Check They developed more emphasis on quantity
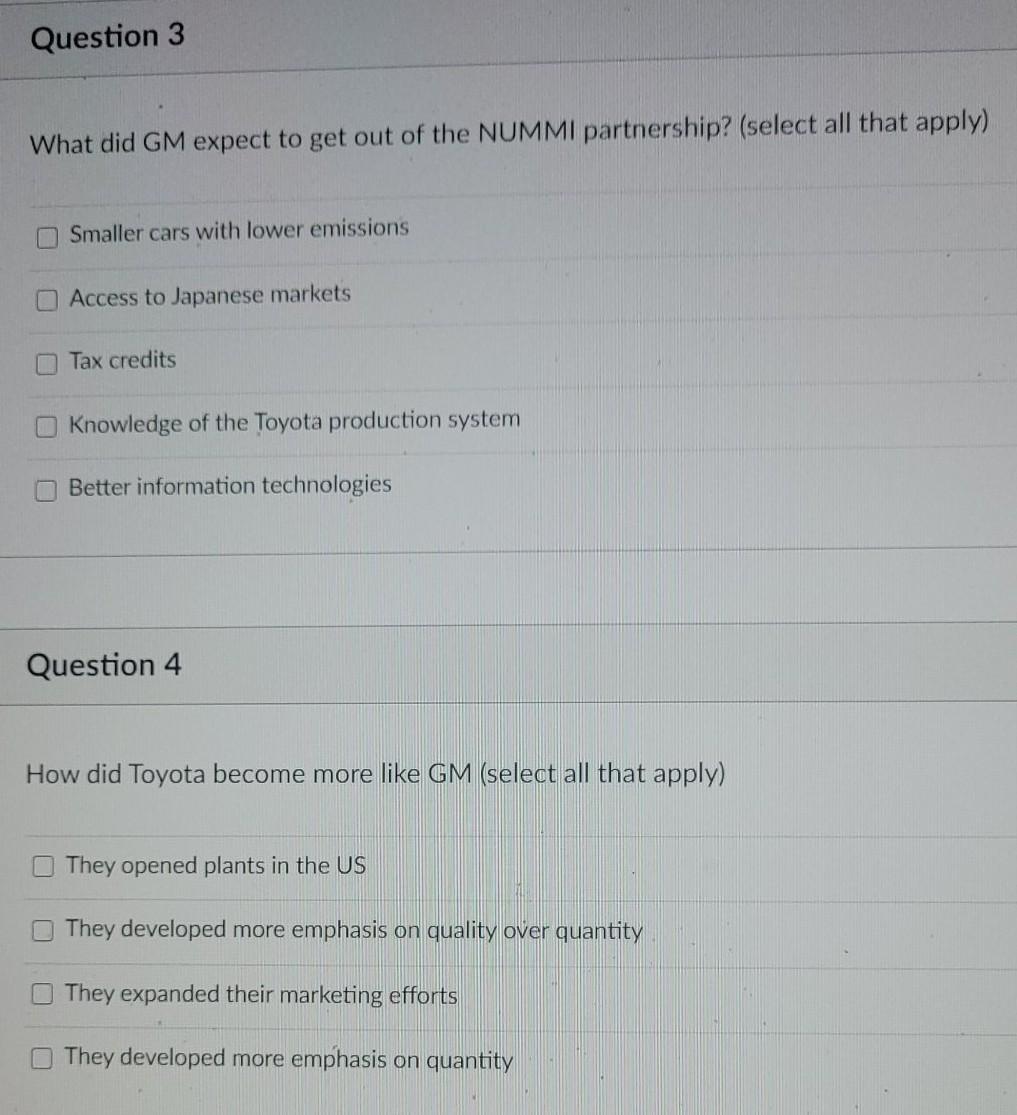Screen dimensions: 1017x1115 click(x=41, y=1058)
